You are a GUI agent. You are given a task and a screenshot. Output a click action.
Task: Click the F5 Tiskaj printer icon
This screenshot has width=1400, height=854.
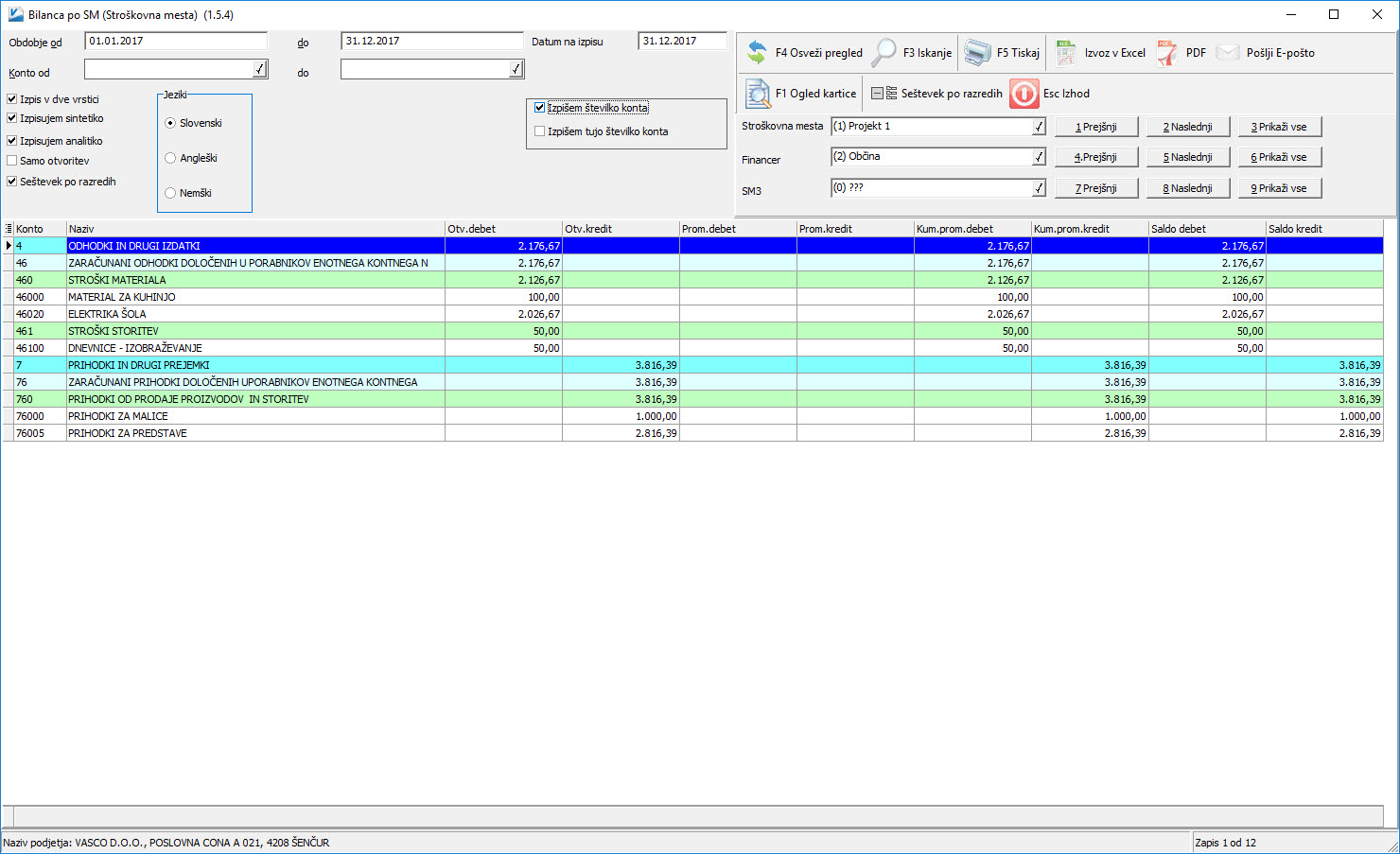(977, 53)
